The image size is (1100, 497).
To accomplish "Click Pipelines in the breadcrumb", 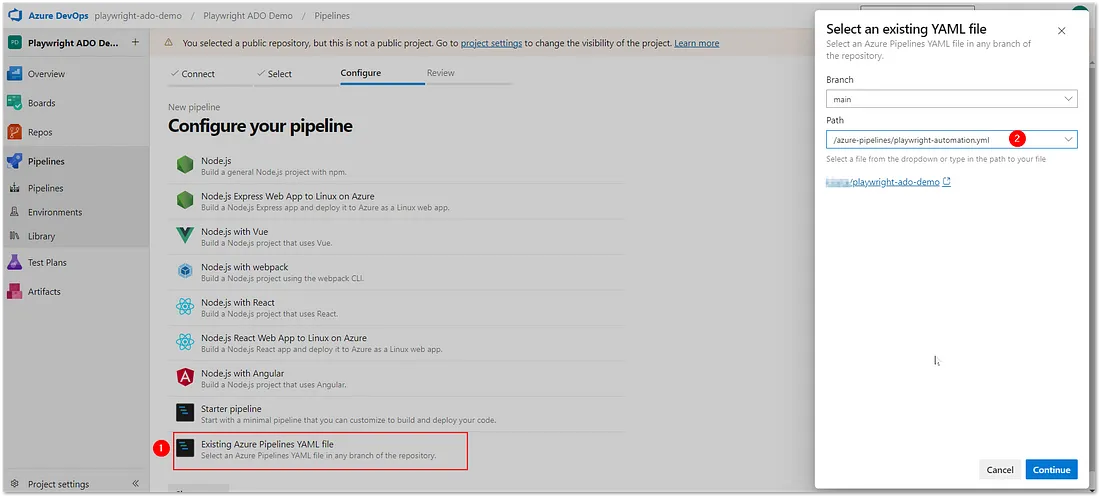I will [x=332, y=15].
